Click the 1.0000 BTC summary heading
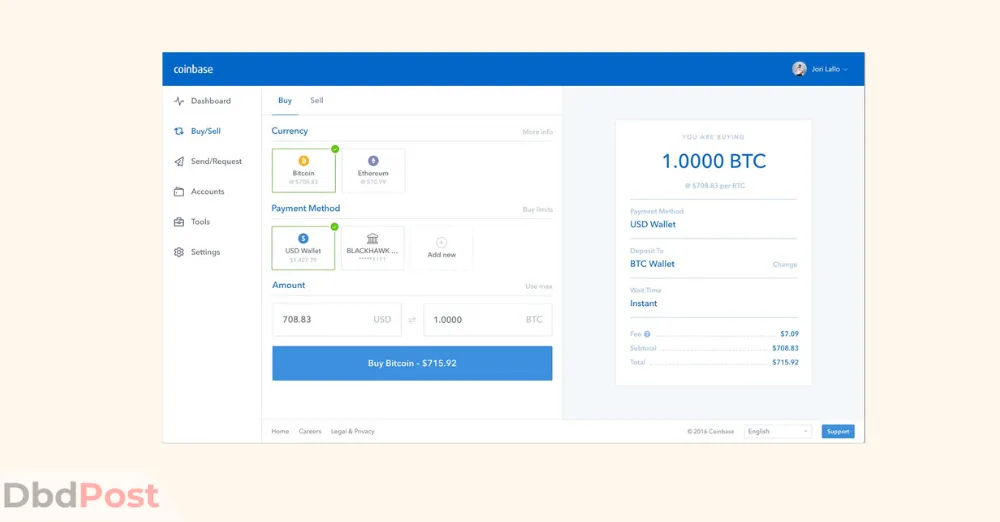The width and height of the screenshot is (1000, 522). click(x=714, y=161)
